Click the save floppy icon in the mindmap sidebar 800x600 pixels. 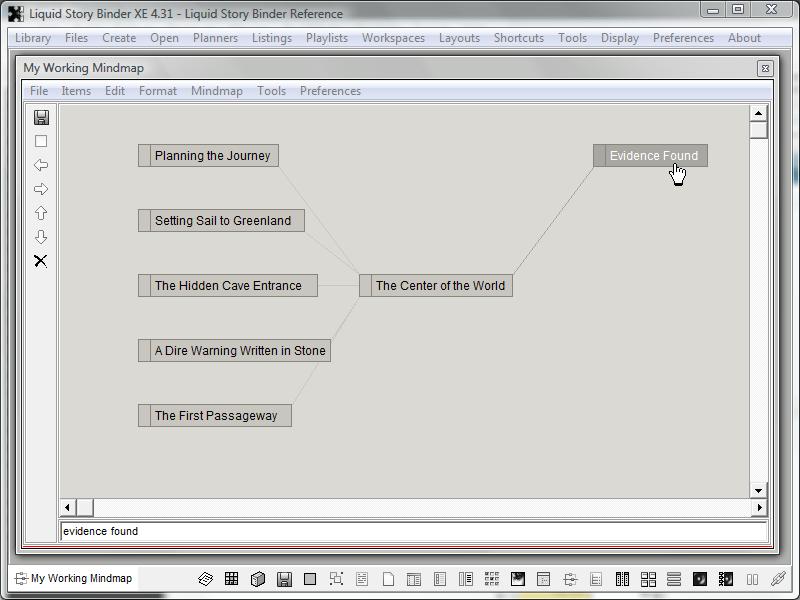pos(41,117)
